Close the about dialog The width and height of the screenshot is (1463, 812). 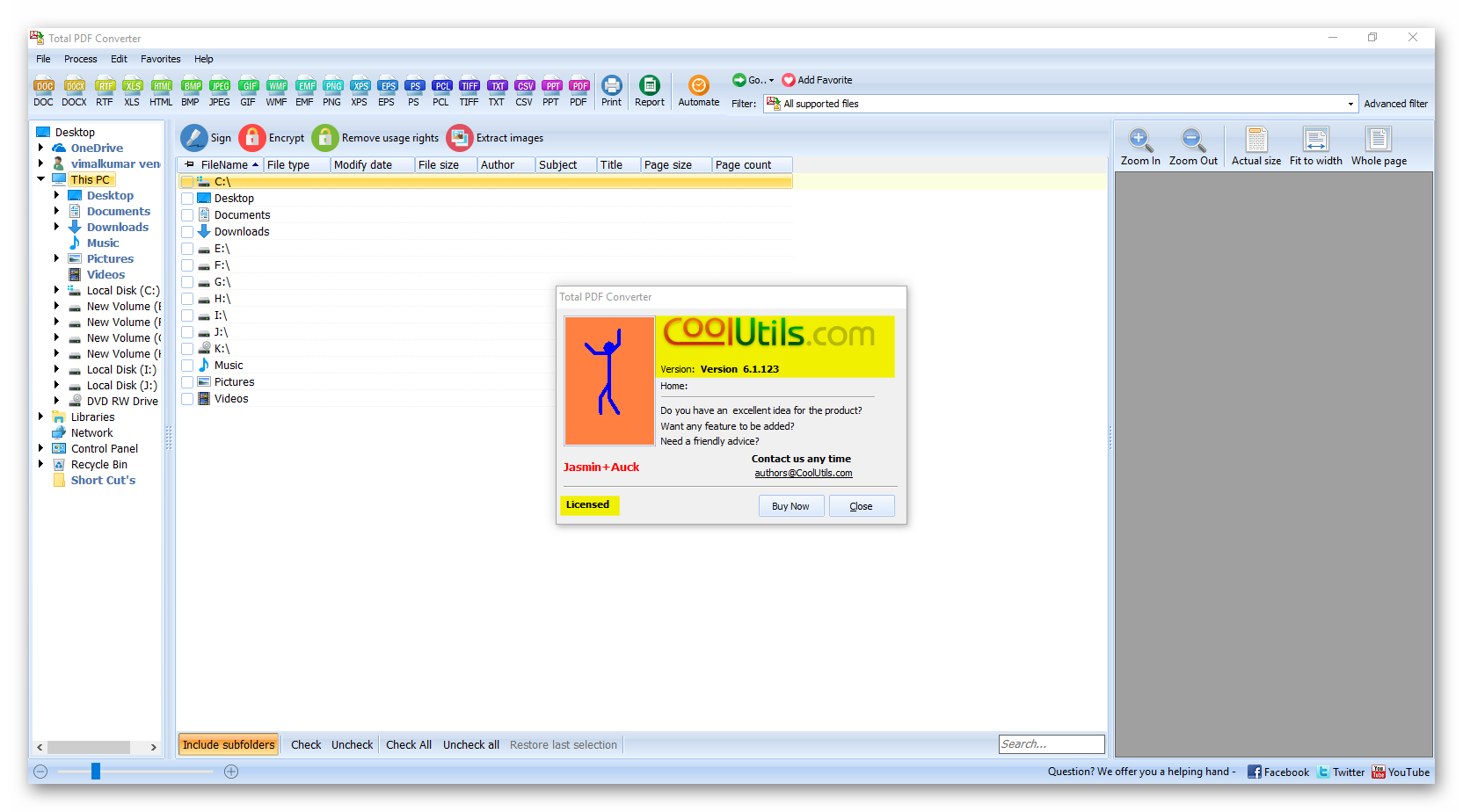[x=862, y=506]
